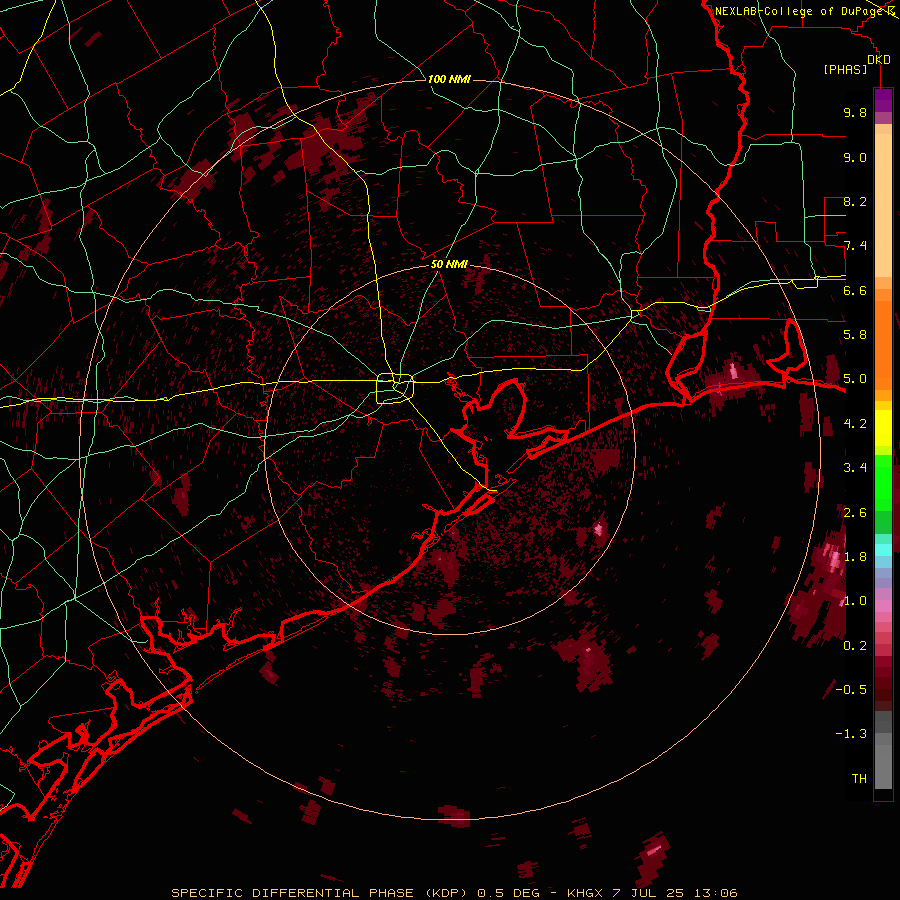Select the 7.4 value on the scale
Screen dimensions: 900x900
click(855, 246)
